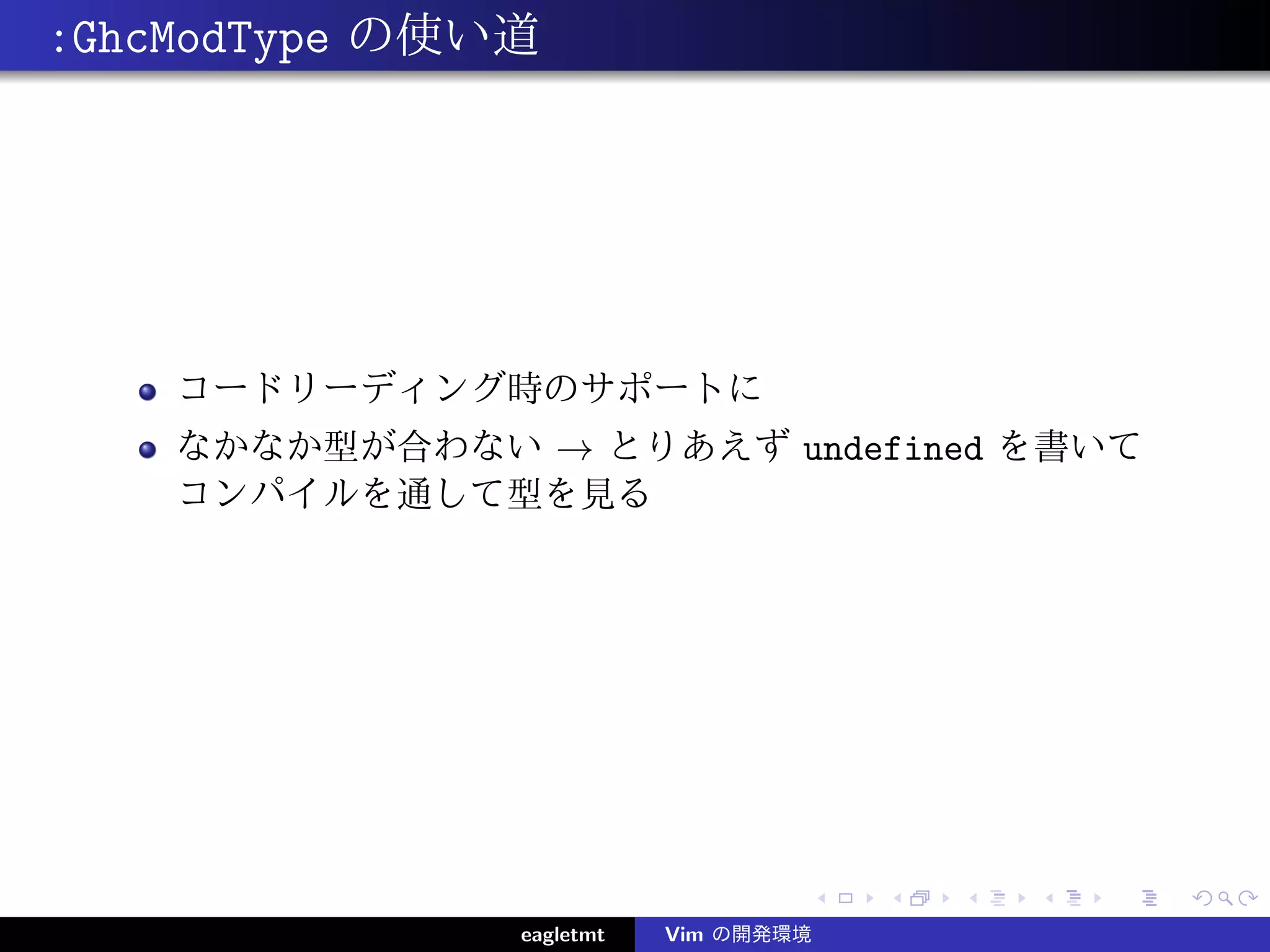
Task: Click the なかなか型が合わない text
Action: [x=360, y=446]
